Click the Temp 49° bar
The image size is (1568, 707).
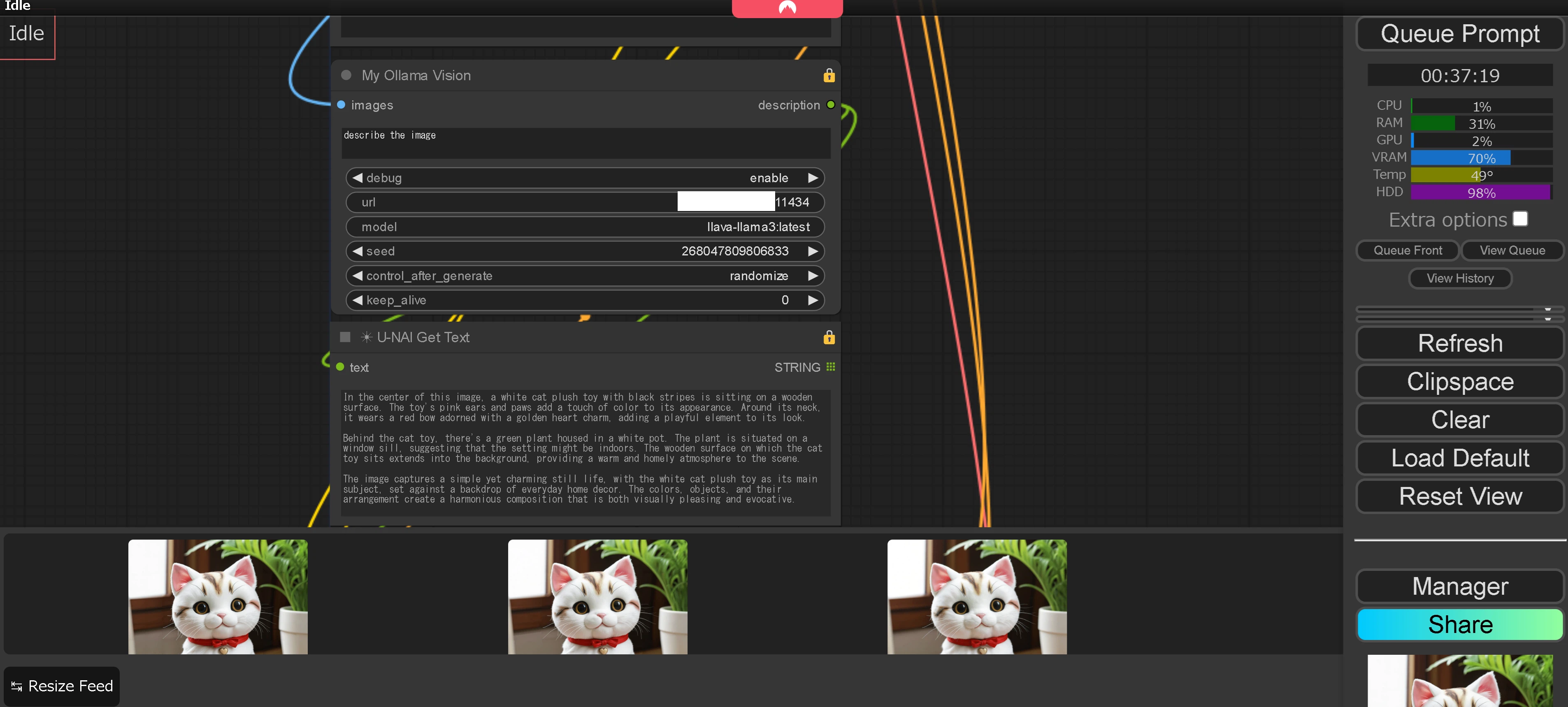[1481, 175]
